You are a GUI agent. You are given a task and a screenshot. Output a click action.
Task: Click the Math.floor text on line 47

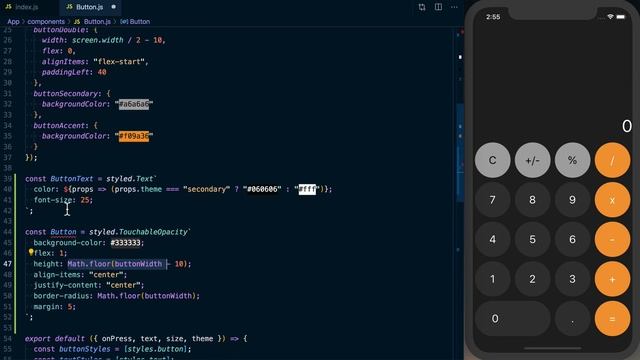click(x=89, y=264)
